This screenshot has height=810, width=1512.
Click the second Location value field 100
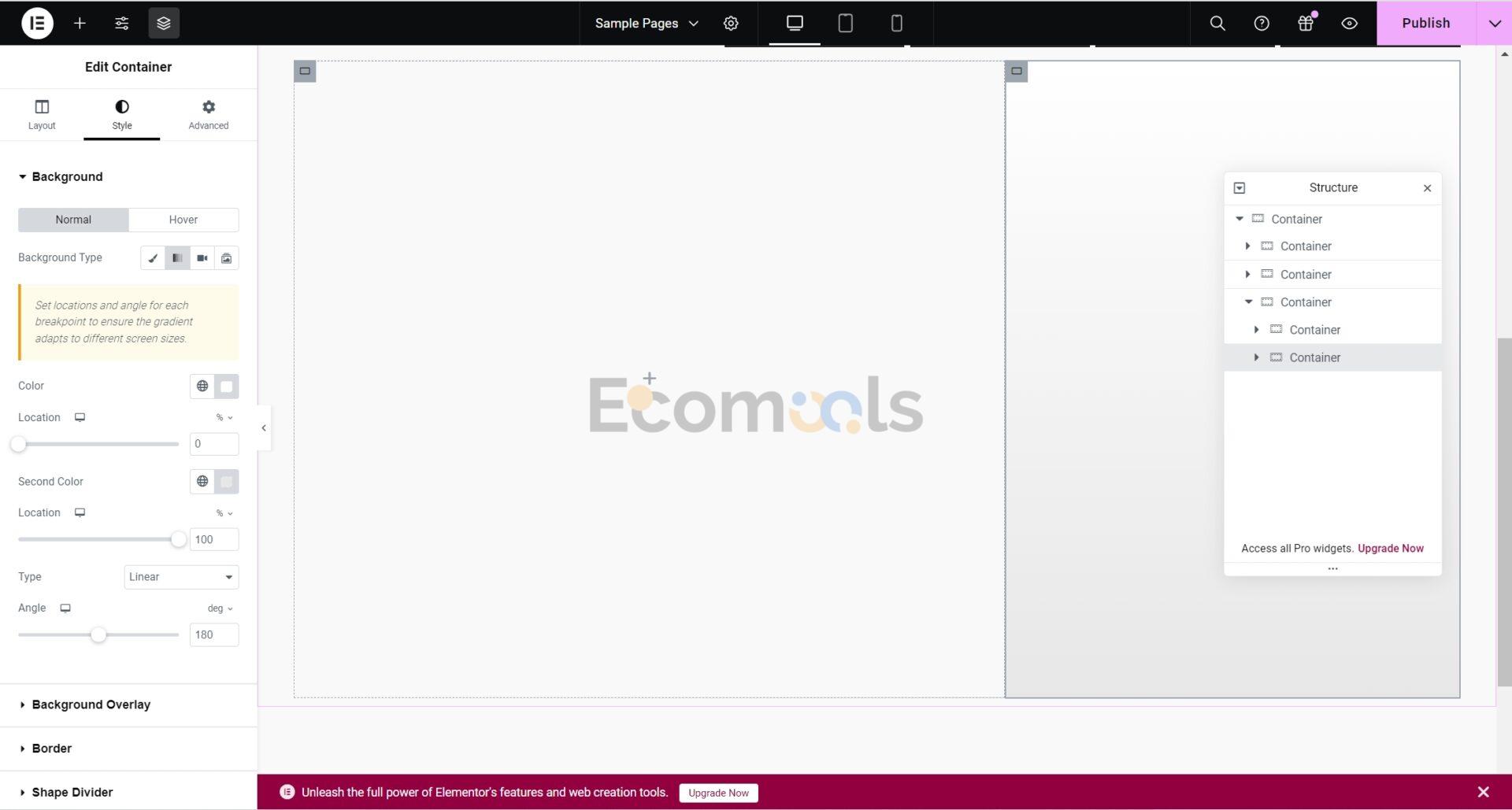click(214, 540)
